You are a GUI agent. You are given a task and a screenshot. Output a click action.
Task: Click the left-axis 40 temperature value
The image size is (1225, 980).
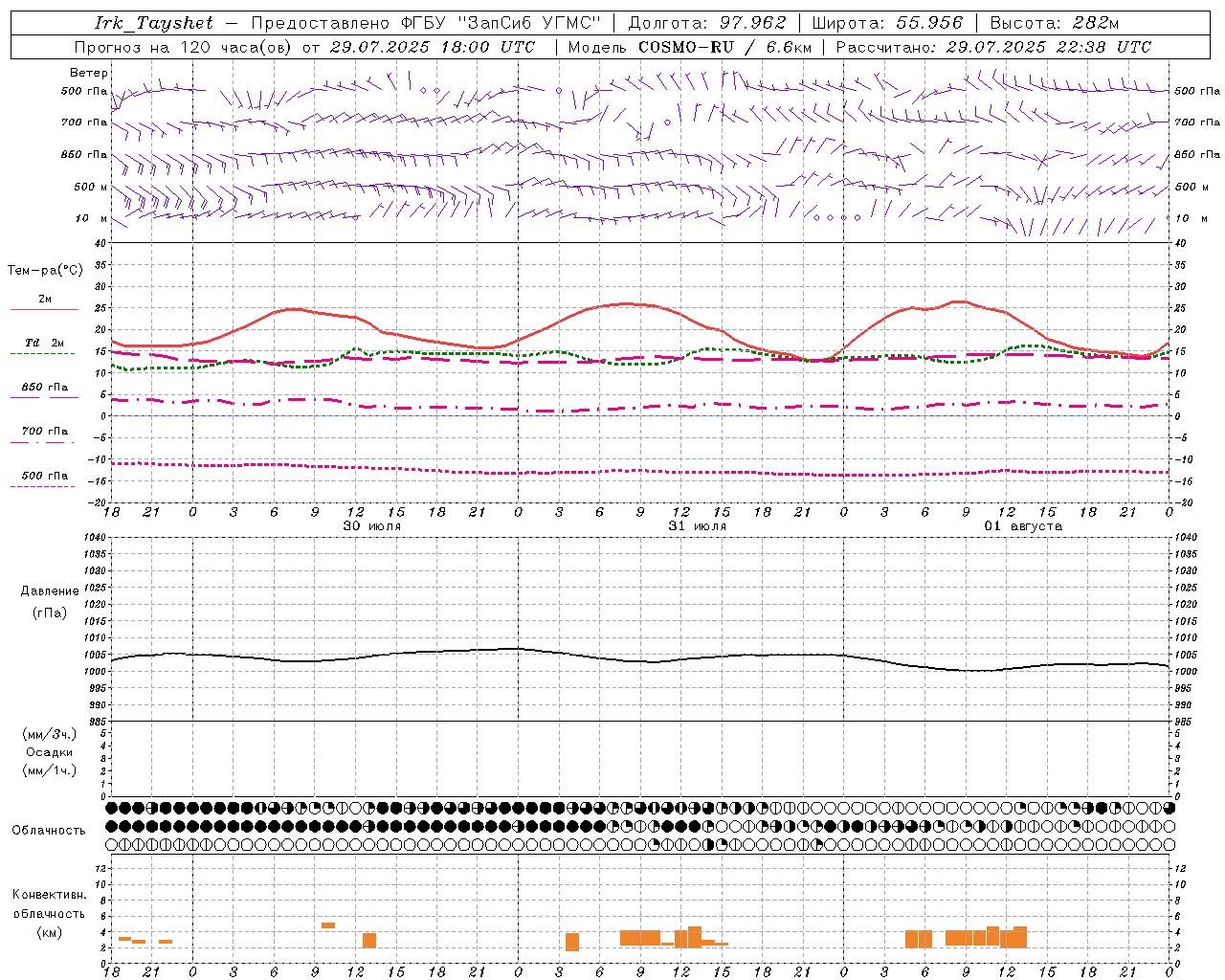coord(100,244)
